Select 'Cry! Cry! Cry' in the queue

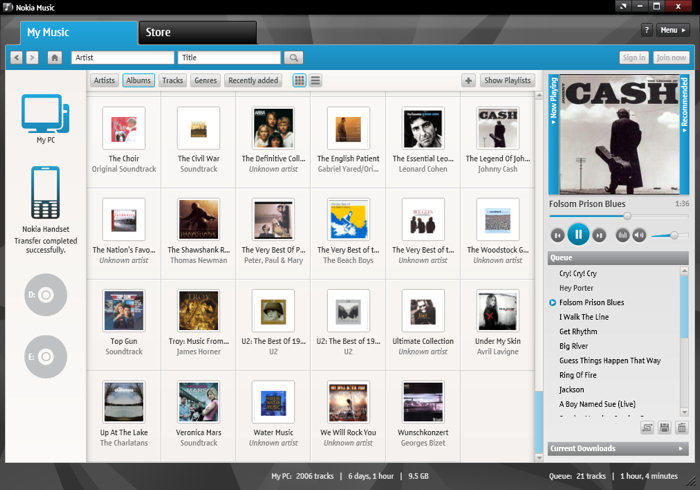pos(578,274)
